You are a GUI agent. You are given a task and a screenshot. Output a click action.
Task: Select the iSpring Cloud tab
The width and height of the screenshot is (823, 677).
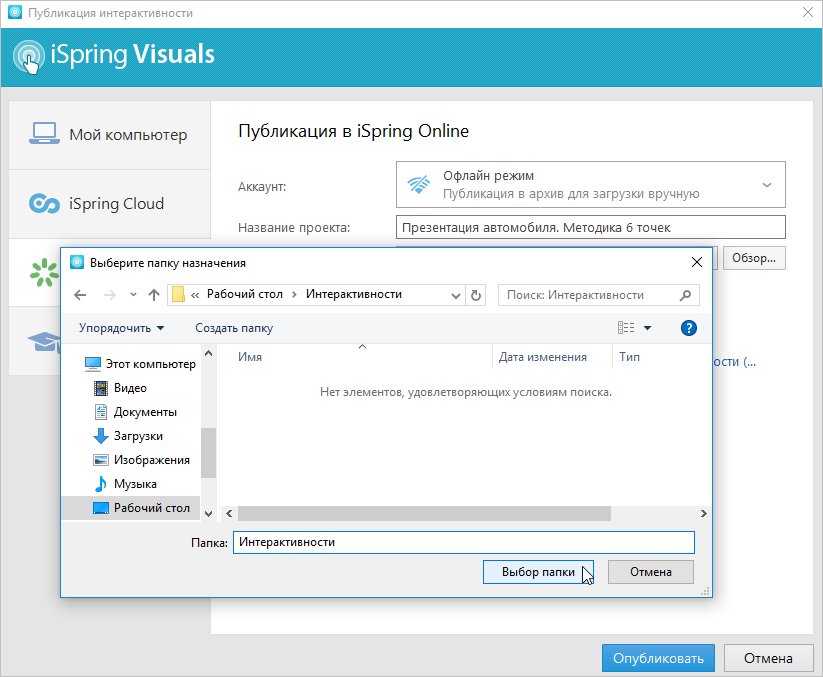point(110,204)
